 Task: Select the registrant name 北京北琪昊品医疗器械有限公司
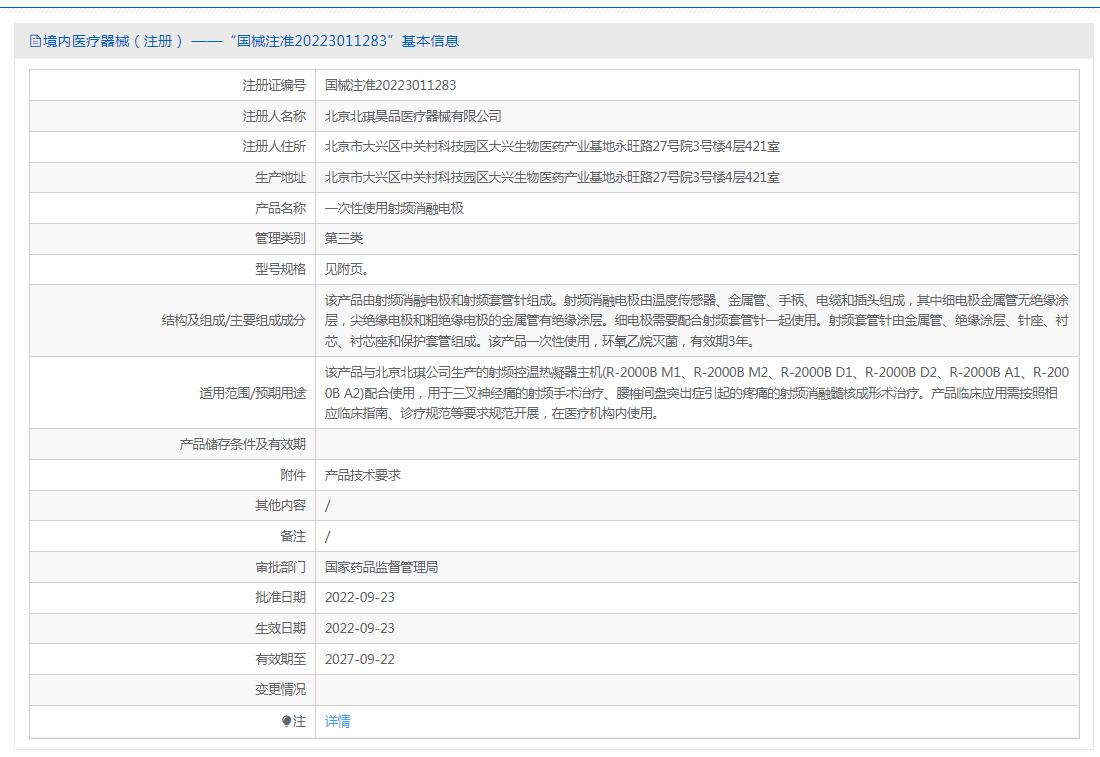(413, 117)
